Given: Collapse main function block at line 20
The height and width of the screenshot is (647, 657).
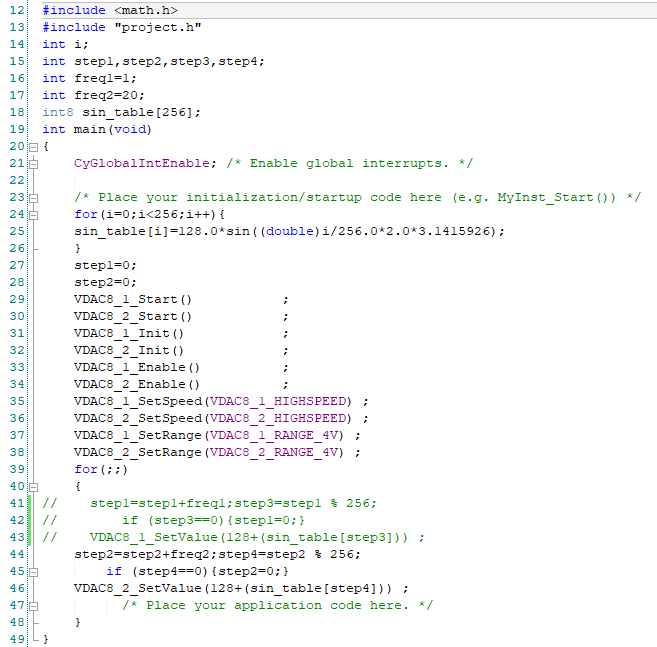Looking at the screenshot, I should coord(34,148).
